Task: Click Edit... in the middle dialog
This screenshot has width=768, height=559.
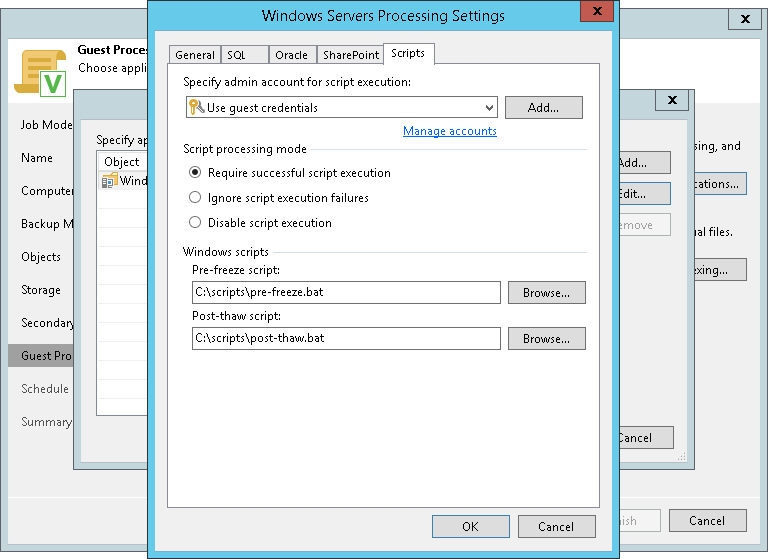Action: click(645, 194)
